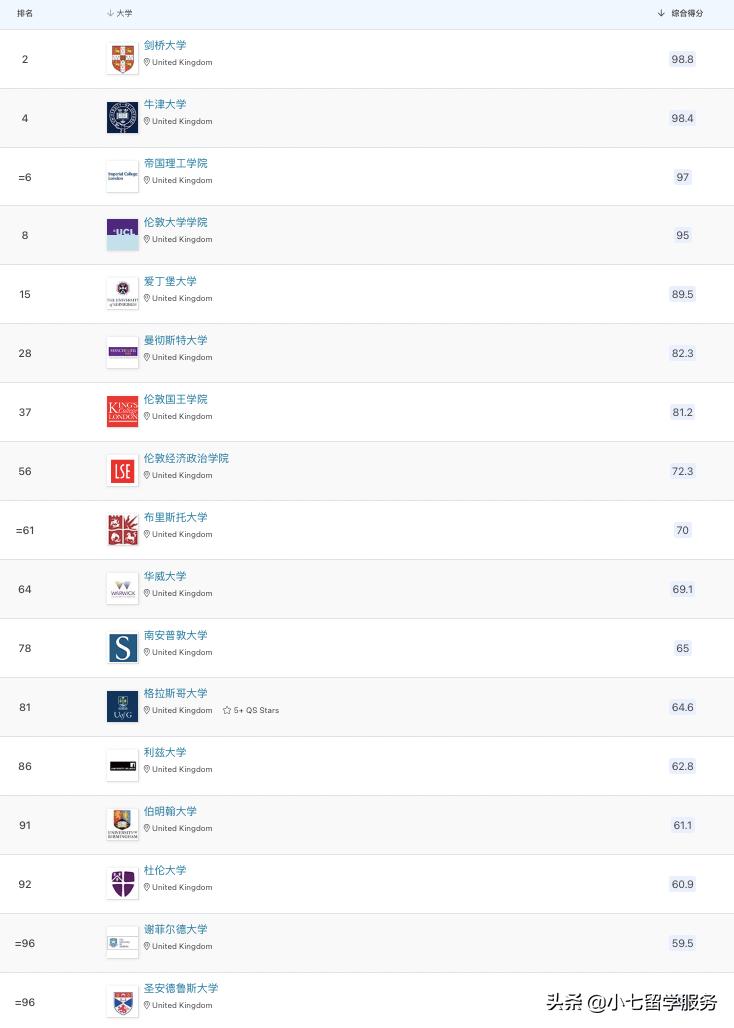Image resolution: width=734 pixels, height=1028 pixels.
Task: Click the purple UCL logo
Action: (123, 235)
